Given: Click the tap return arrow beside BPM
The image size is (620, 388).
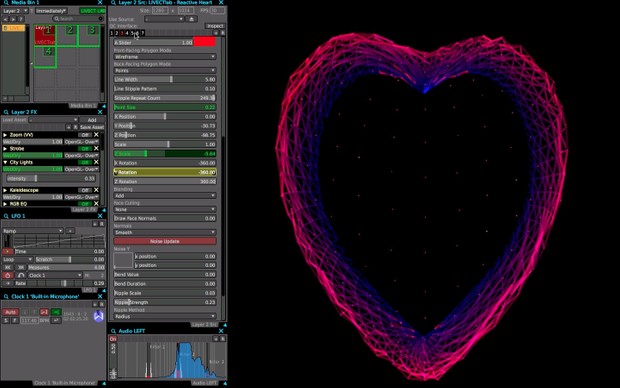Looking at the screenshot, I should (56, 320).
